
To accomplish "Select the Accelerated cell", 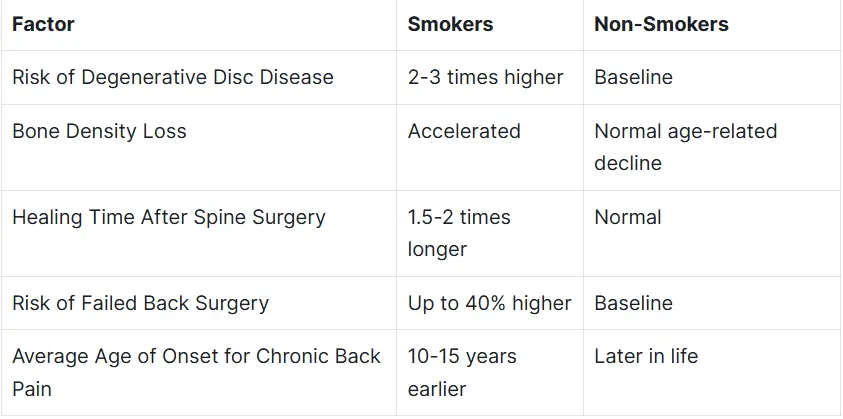I will [x=464, y=131].
